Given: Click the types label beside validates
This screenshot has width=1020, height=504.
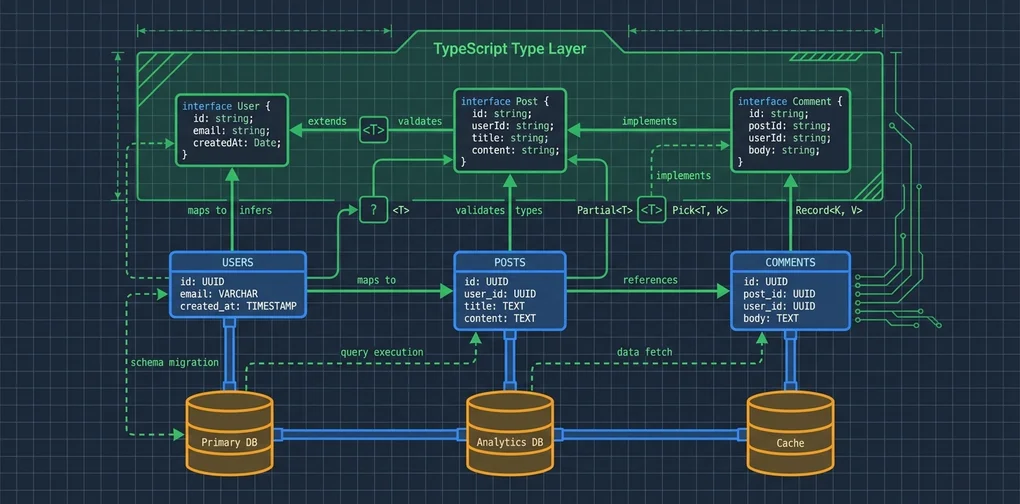Looking at the screenshot, I should (x=529, y=210).
